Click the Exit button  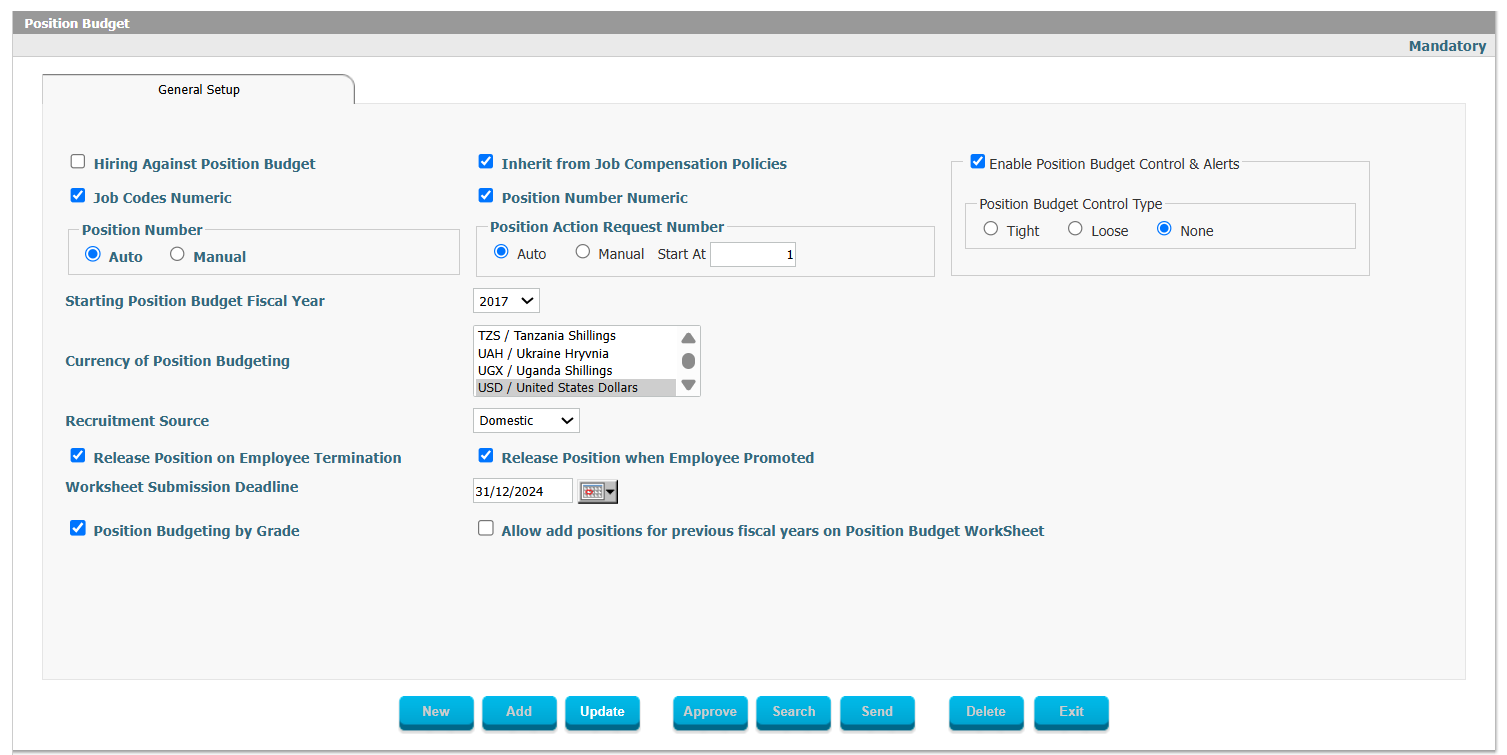[x=1071, y=712]
